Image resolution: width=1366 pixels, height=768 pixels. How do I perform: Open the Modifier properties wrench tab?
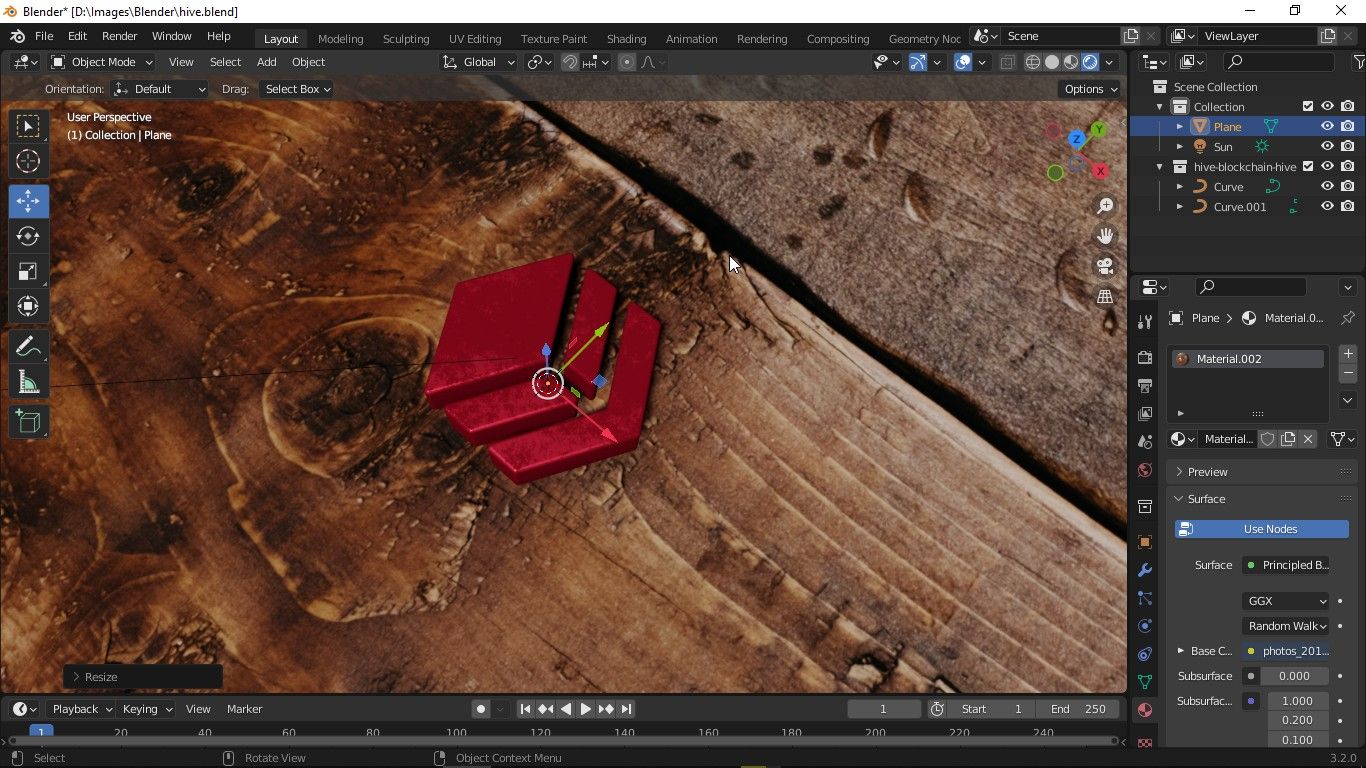click(x=1145, y=570)
